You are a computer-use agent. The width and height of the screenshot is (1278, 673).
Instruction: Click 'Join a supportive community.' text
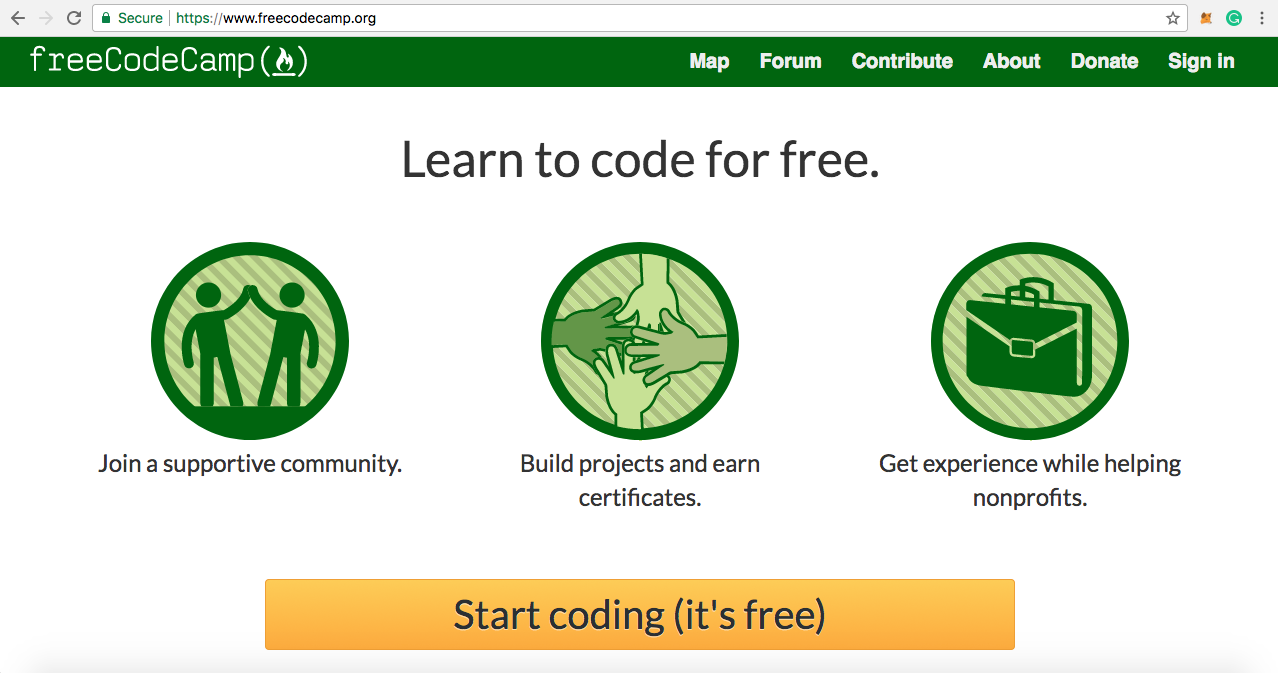pyautogui.click(x=250, y=464)
